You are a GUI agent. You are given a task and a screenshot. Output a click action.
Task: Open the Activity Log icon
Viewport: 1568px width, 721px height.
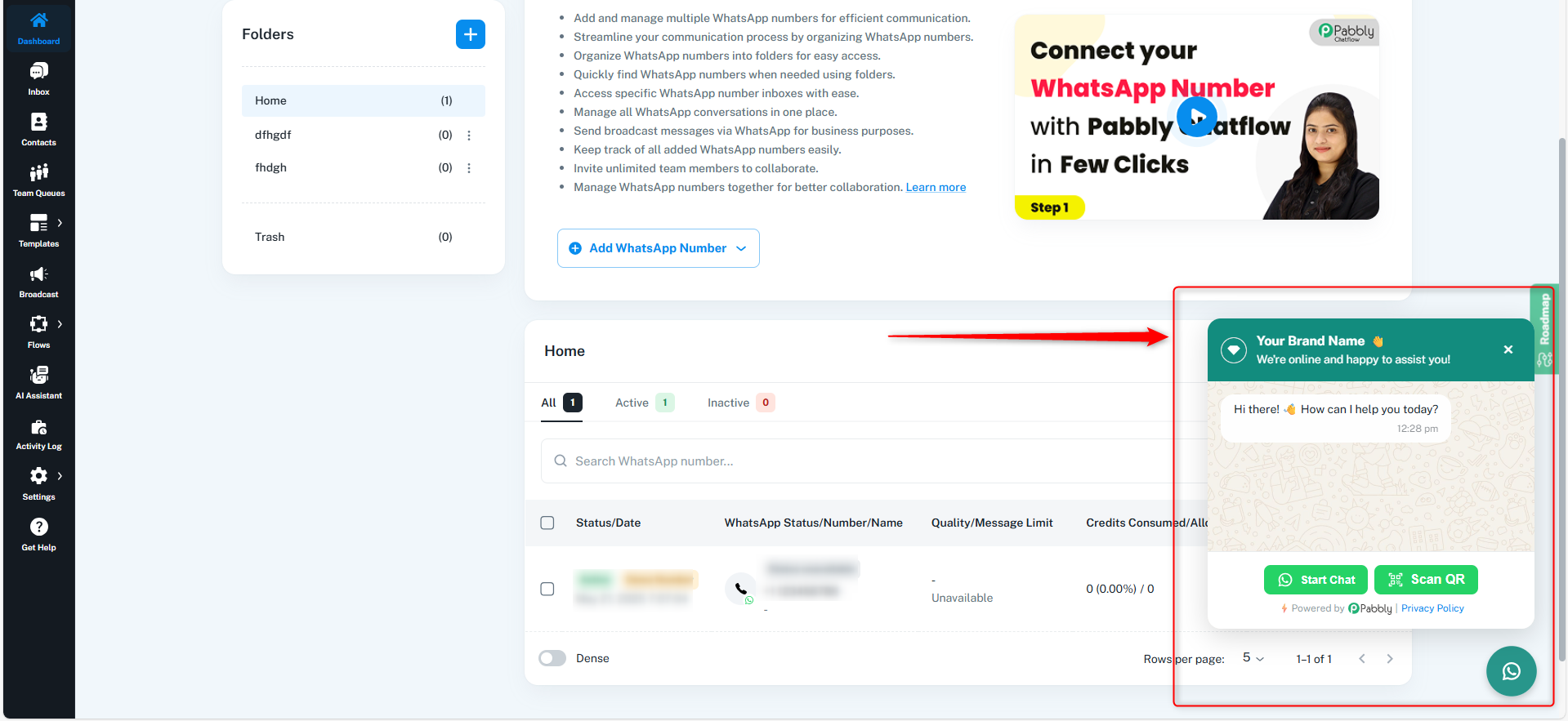(x=38, y=427)
